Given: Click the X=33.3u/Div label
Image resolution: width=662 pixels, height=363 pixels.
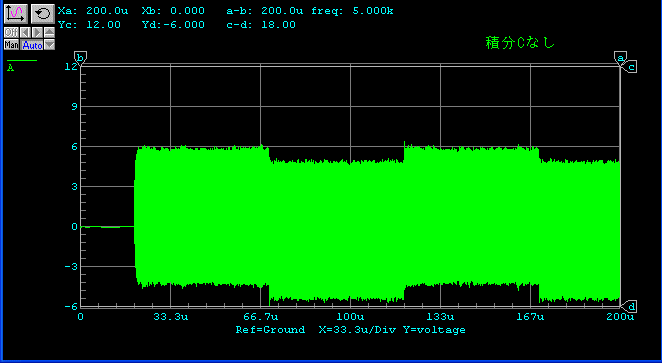Looking at the screenshot, I should tap(357, 330).
